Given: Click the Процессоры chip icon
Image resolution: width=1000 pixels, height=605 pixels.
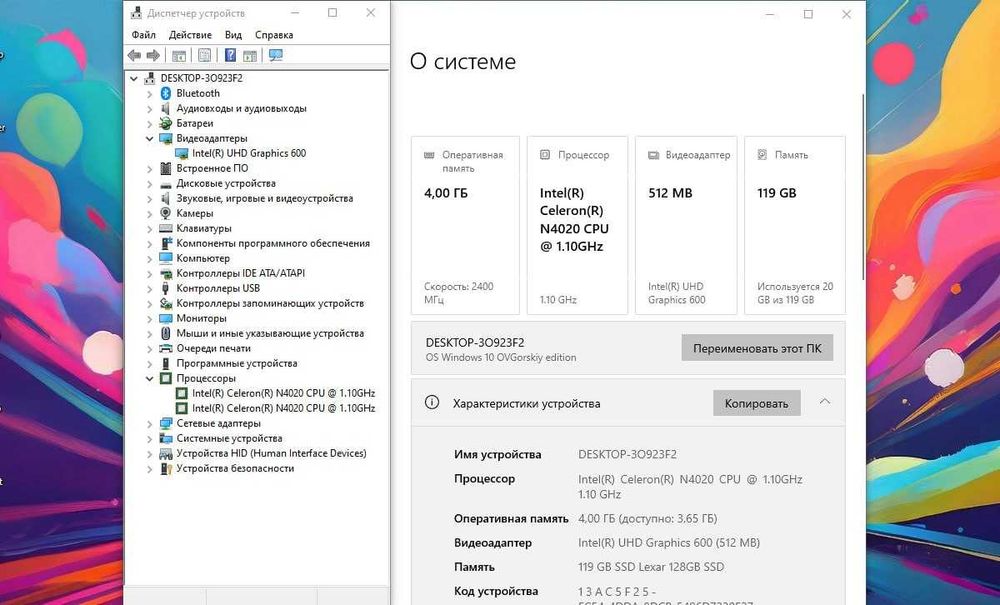Looking at the screenshot, I should click(166, 378).
